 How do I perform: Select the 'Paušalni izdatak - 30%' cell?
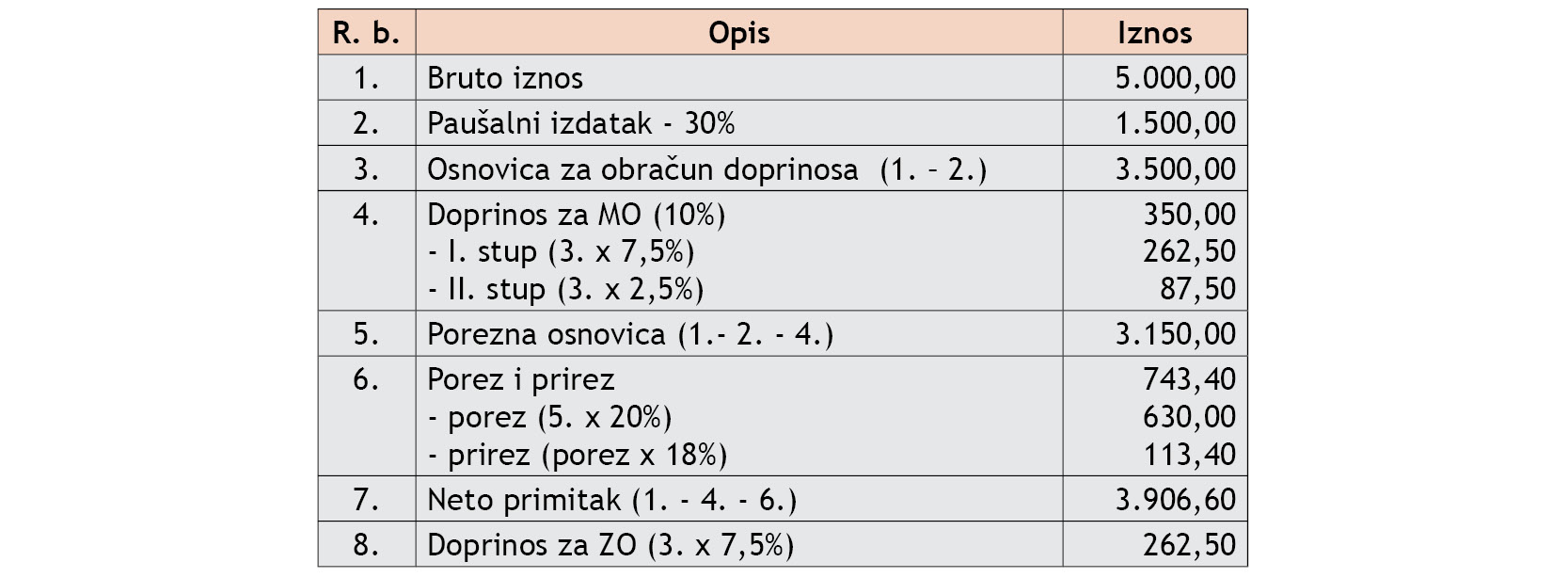tap(580, 123)
